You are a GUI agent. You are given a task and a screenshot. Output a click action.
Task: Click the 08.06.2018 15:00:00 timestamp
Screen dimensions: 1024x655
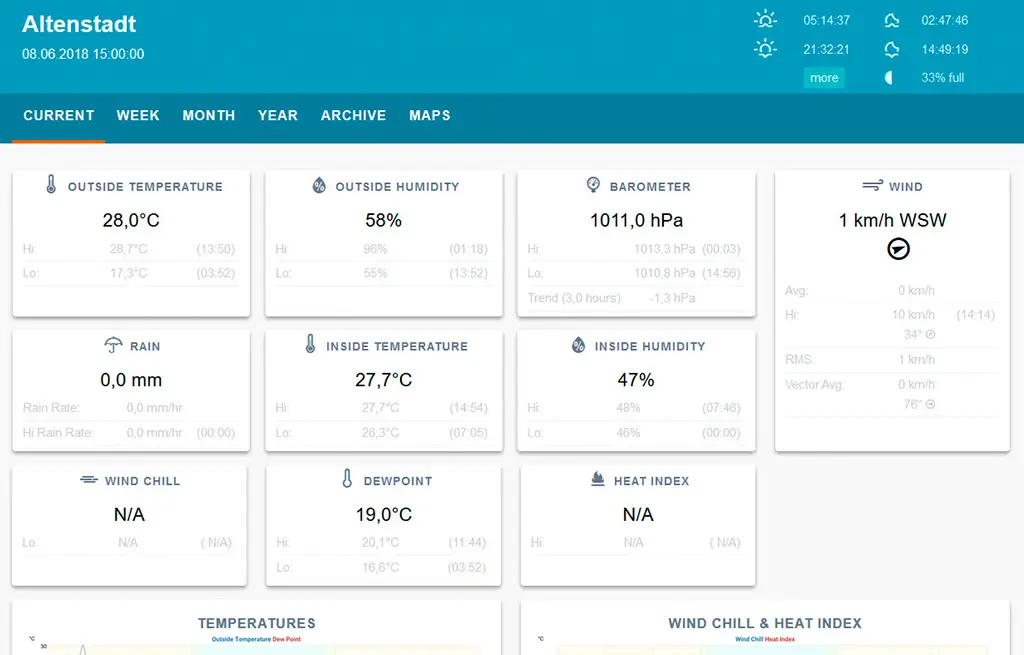pos(83,54)
